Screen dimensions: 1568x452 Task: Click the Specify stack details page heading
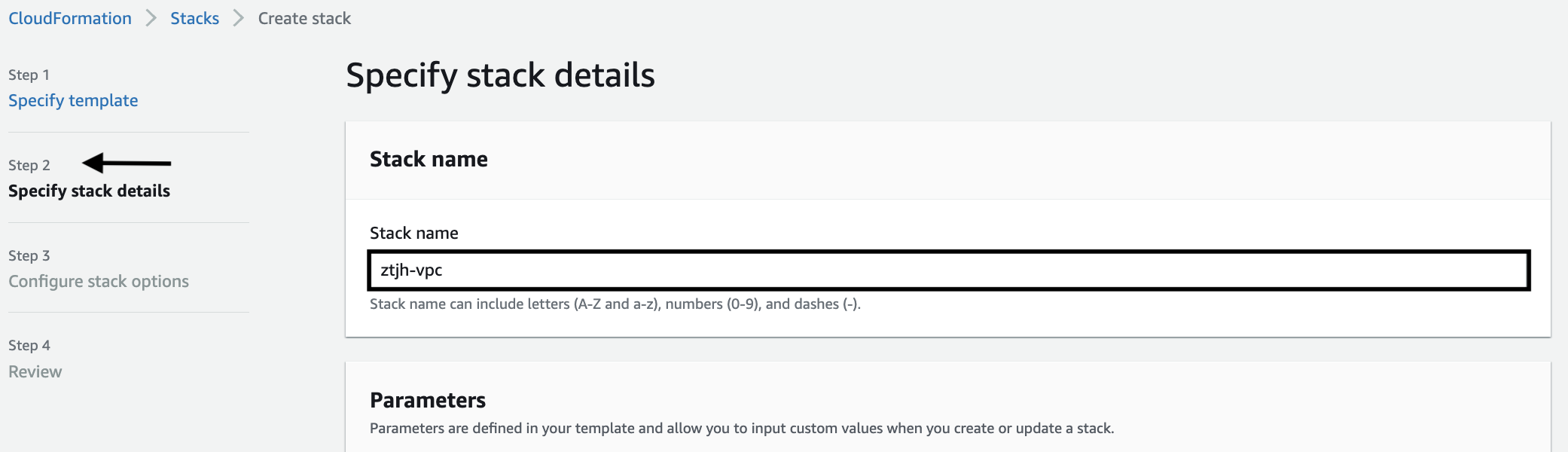click(500, 75)
